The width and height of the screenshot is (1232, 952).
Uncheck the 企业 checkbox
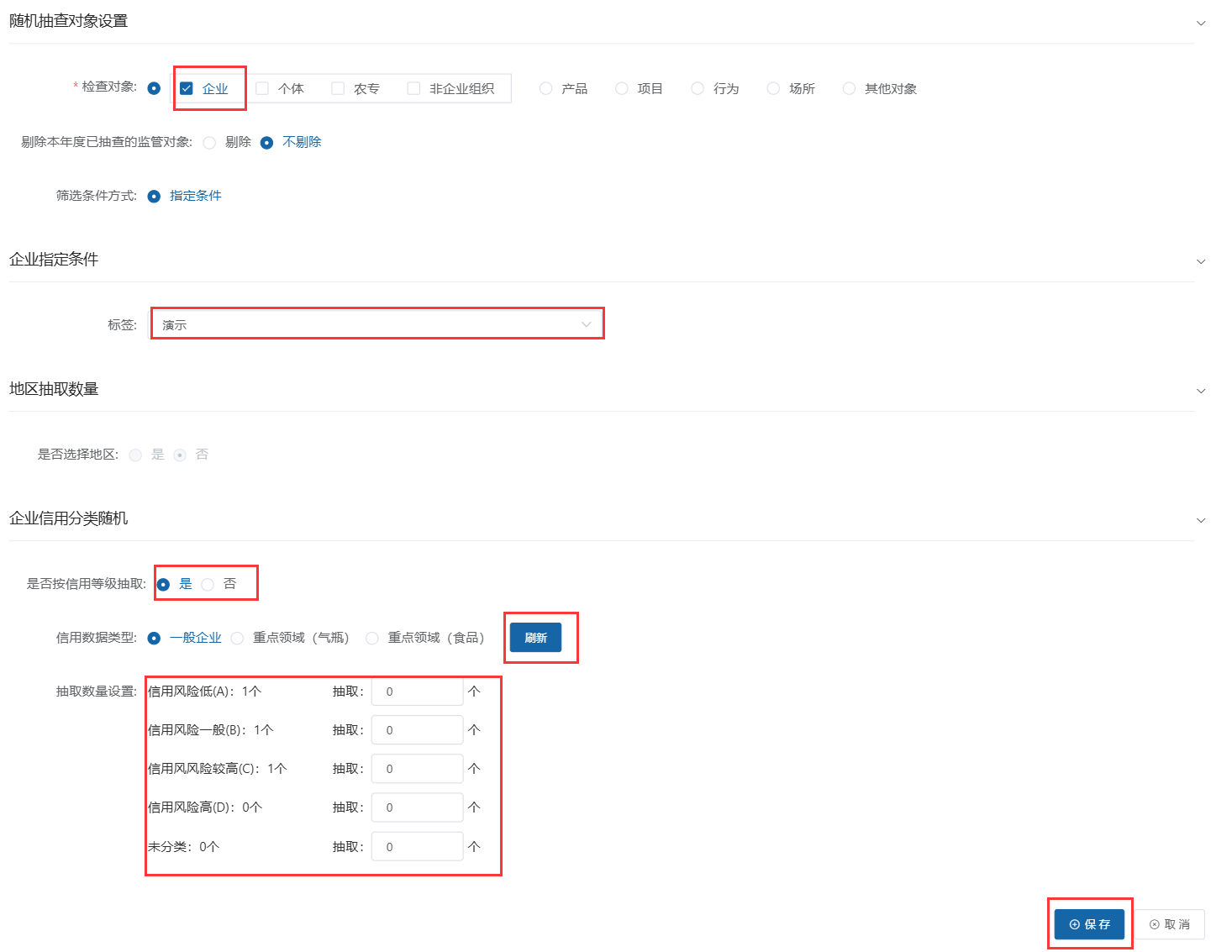click(x=187, y=88)
